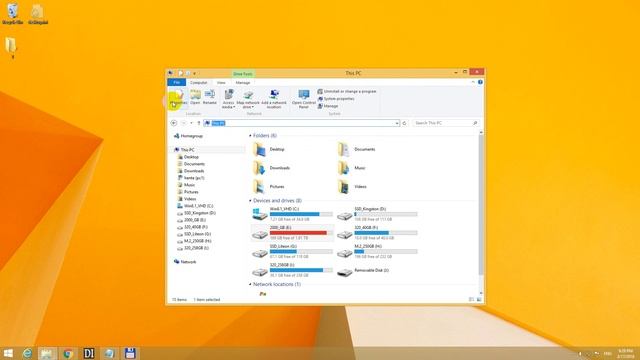Switch to details view in status bar
Image resolution: width=640 pixels, height=360 pixels.
[x=471, y=300]
